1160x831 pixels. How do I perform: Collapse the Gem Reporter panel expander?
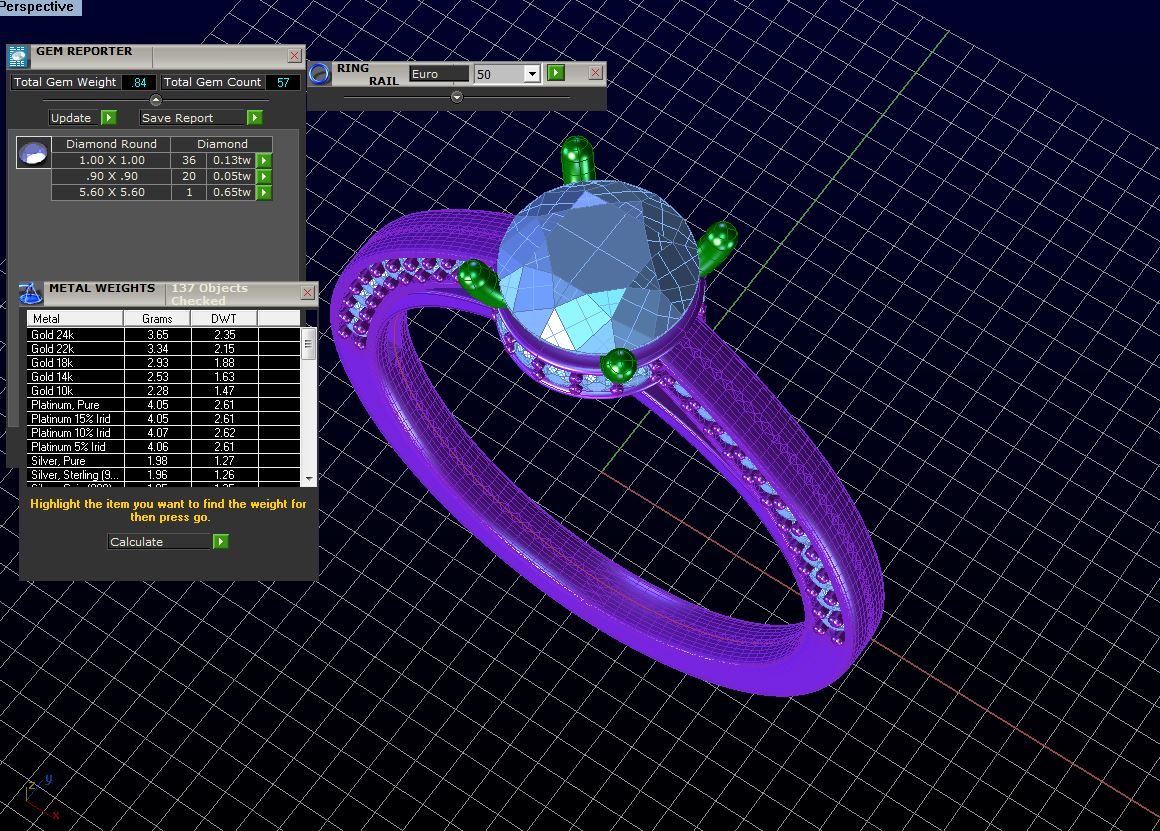click(155, 100)
